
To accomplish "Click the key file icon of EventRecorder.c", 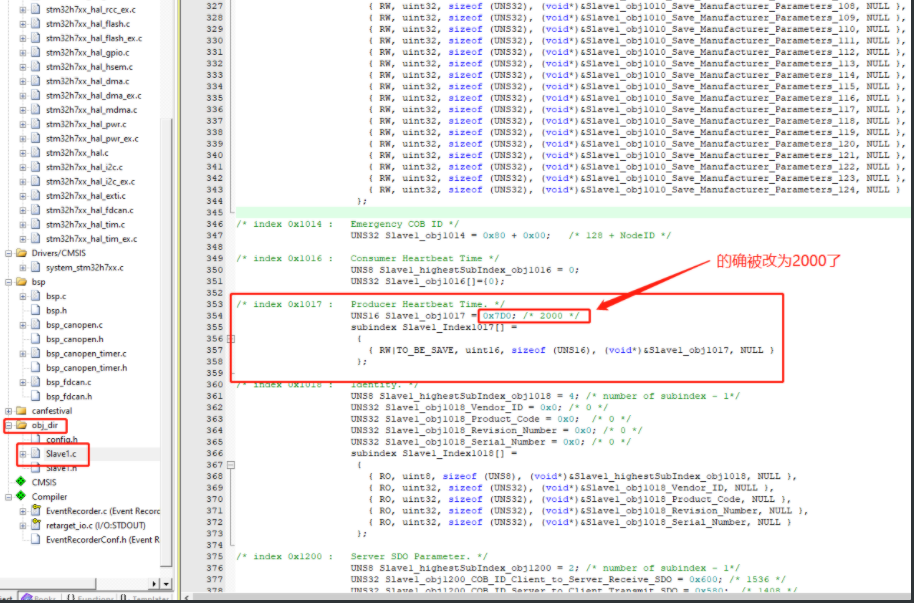I will (36, 511).
